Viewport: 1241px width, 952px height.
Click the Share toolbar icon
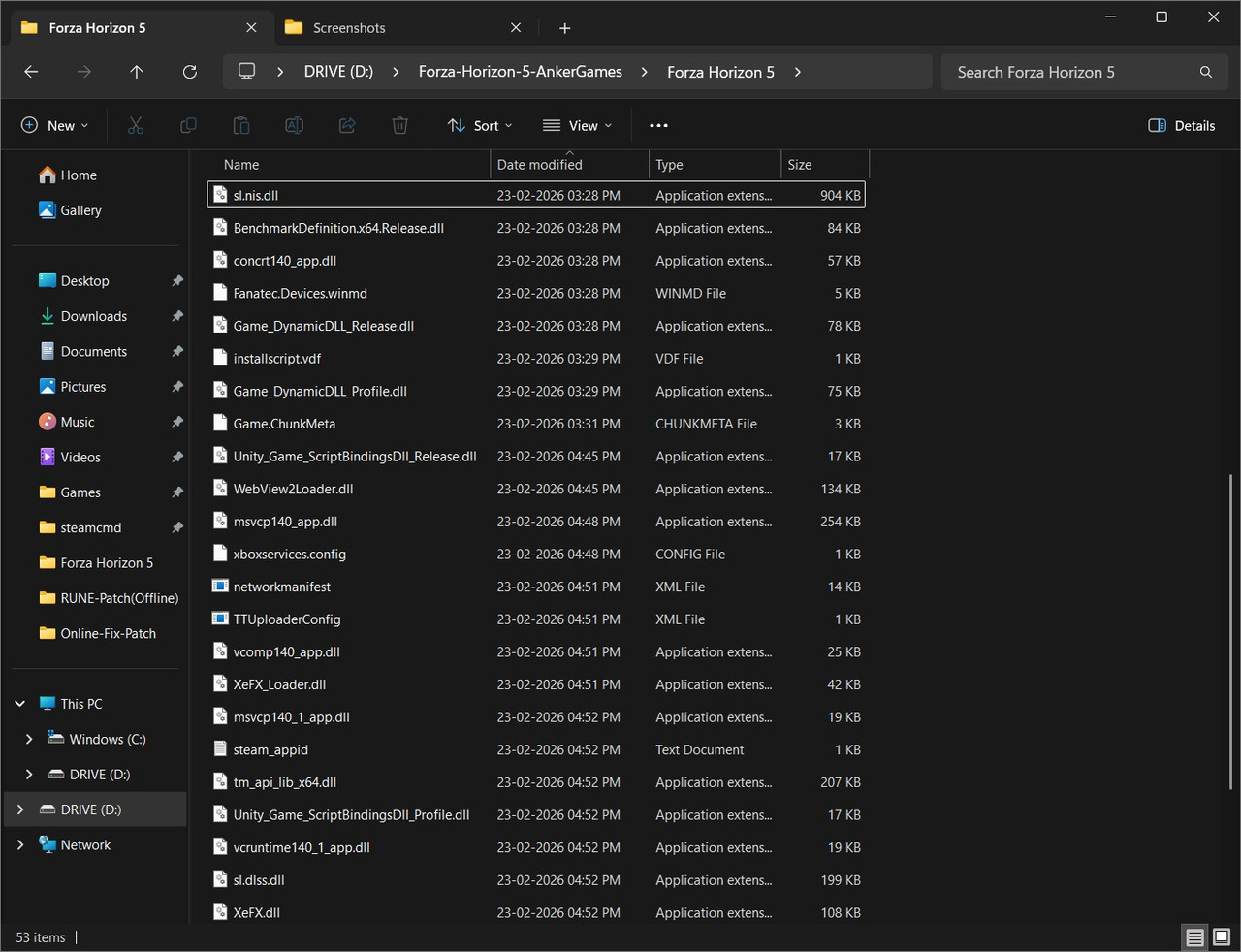(347, 125)
